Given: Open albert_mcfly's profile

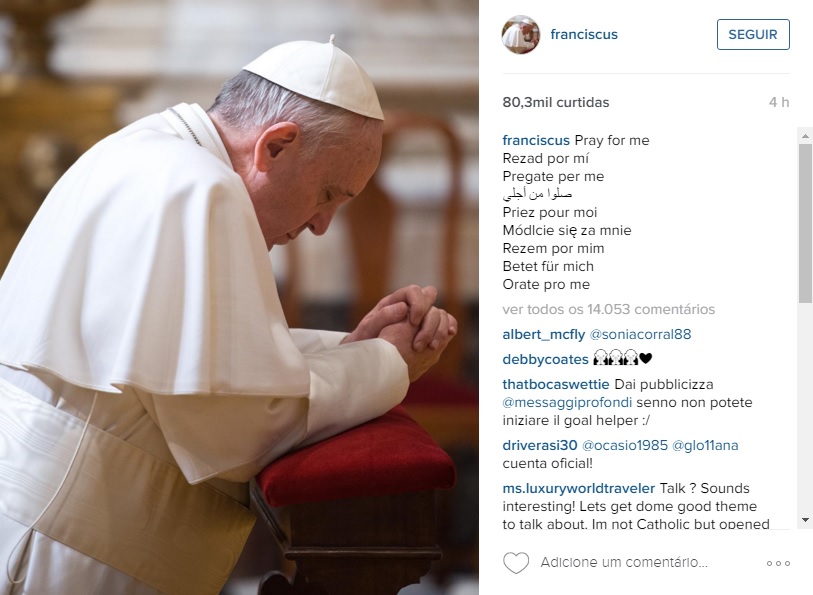Looking at the screenshot, I should 543,335.
